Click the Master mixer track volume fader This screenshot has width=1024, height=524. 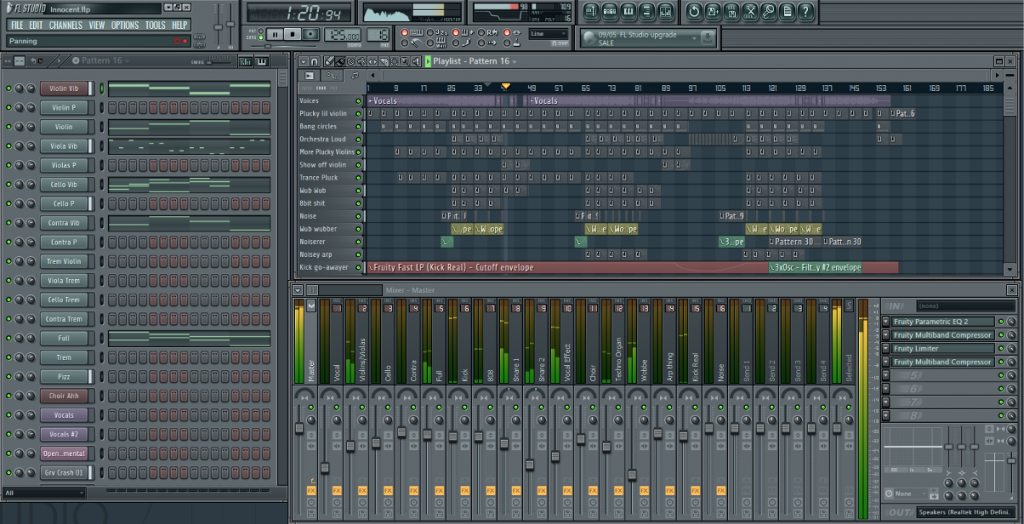coord(299,428)
